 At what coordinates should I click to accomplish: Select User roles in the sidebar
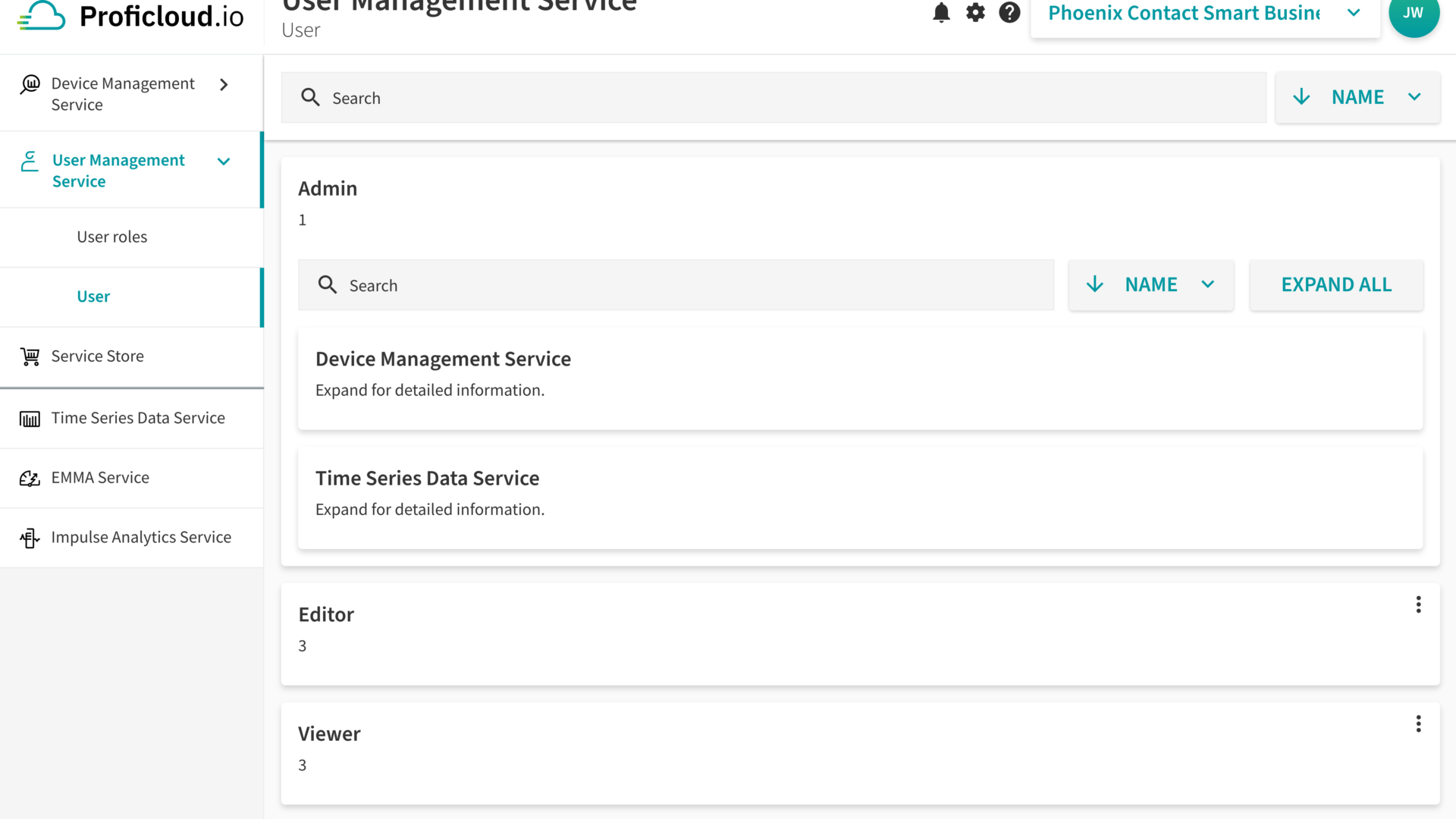111,237
